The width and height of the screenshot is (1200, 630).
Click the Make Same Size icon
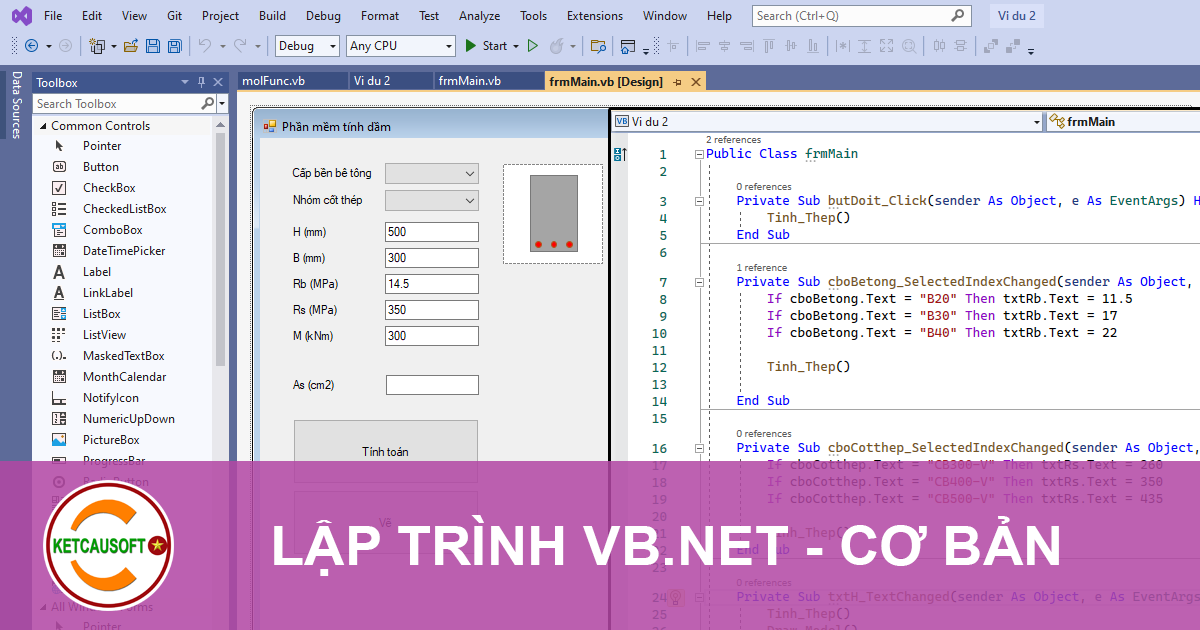(887, 46)
